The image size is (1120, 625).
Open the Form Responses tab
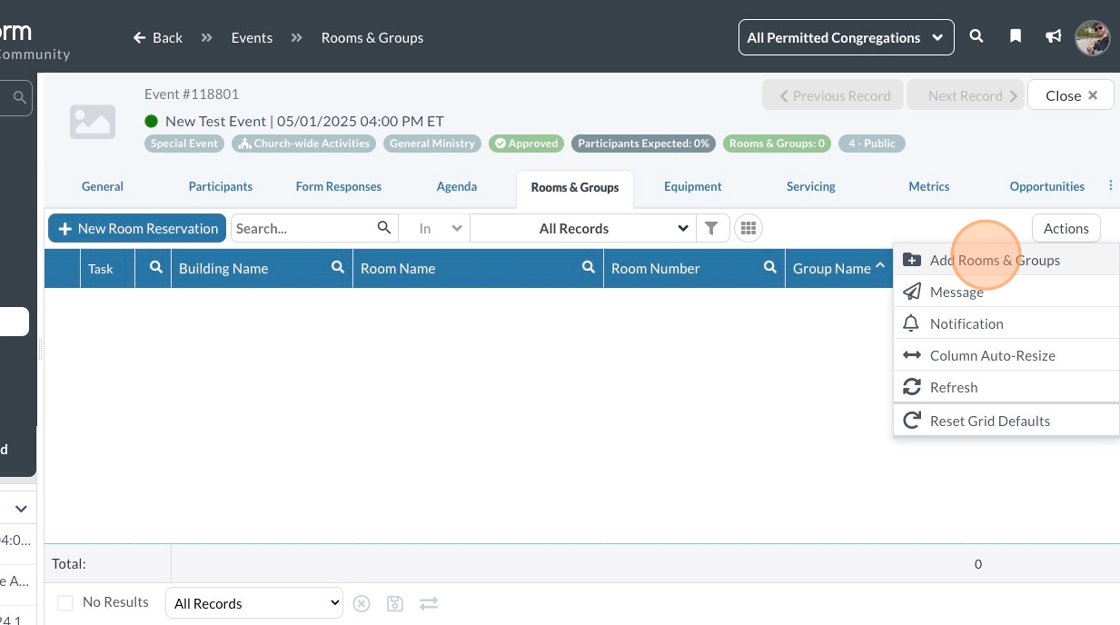(339, 186)
